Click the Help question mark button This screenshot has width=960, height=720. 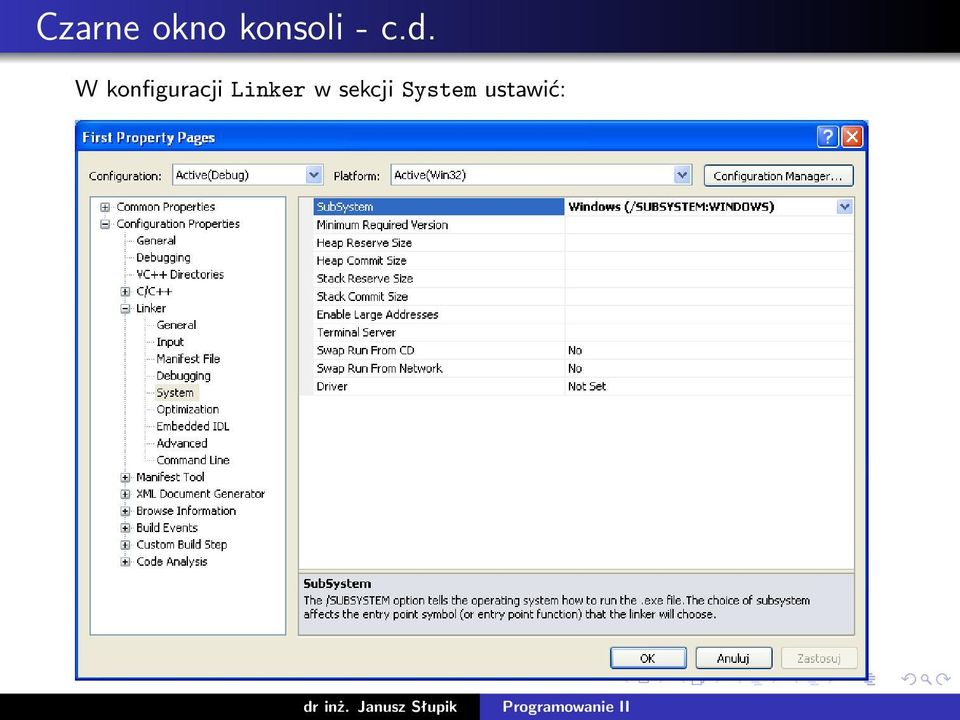coord(827,137)
